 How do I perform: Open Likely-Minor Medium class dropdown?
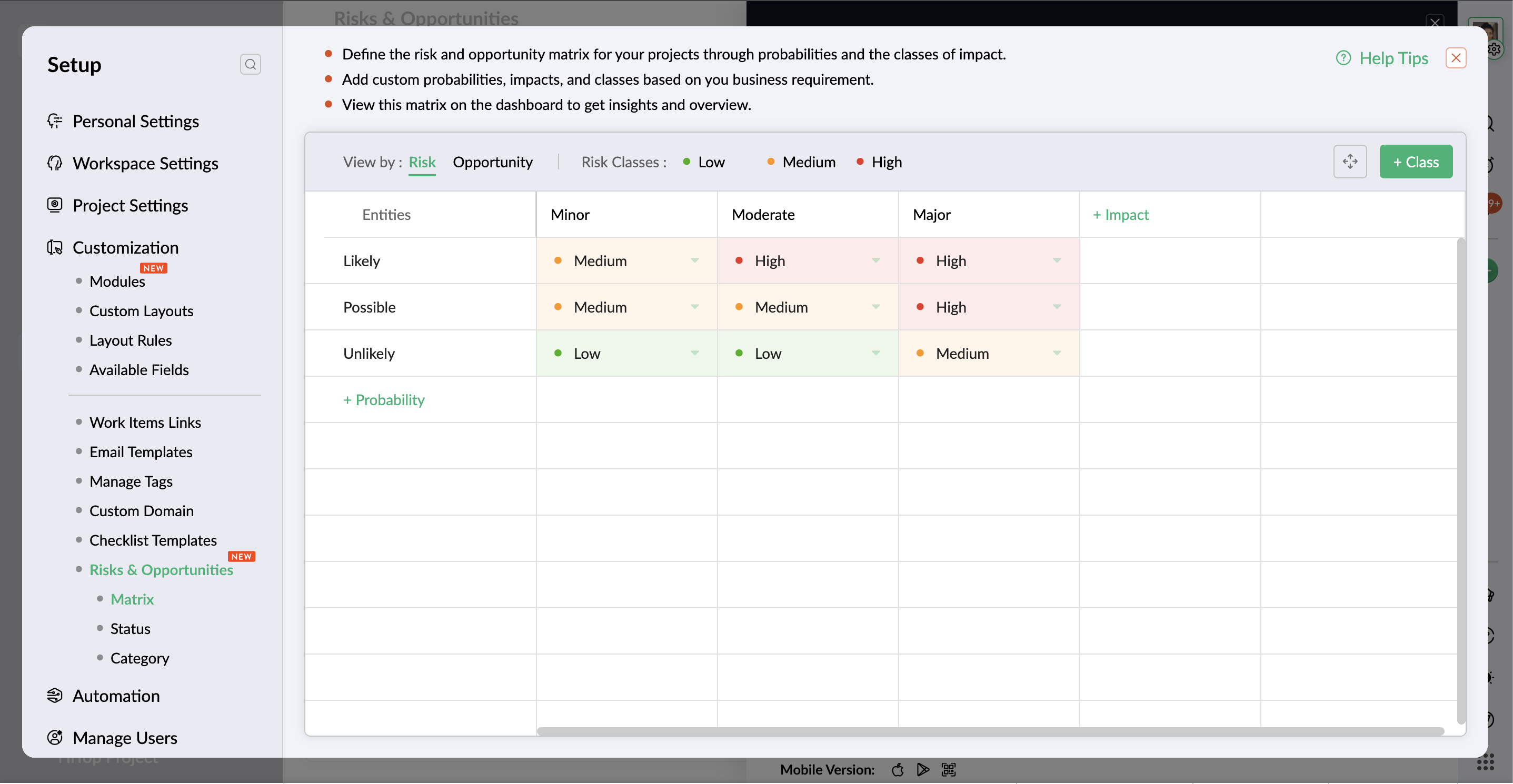pyautogui.click(x=695, y=260)
